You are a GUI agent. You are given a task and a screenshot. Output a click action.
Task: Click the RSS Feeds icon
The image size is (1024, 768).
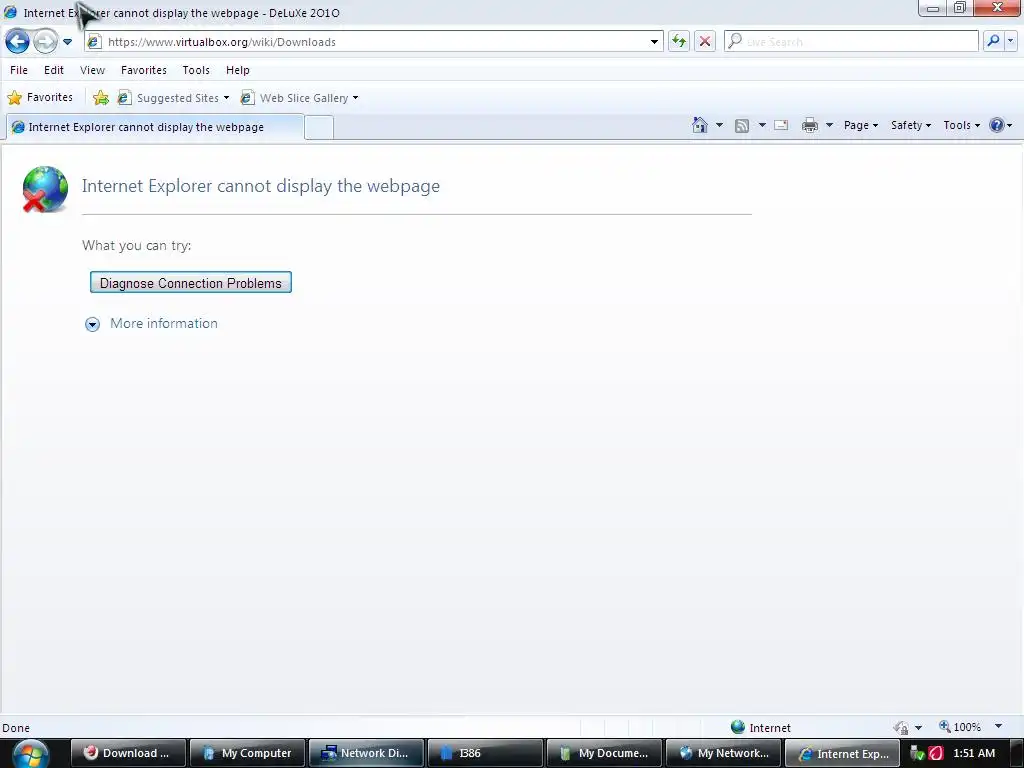tap(742, 125)
